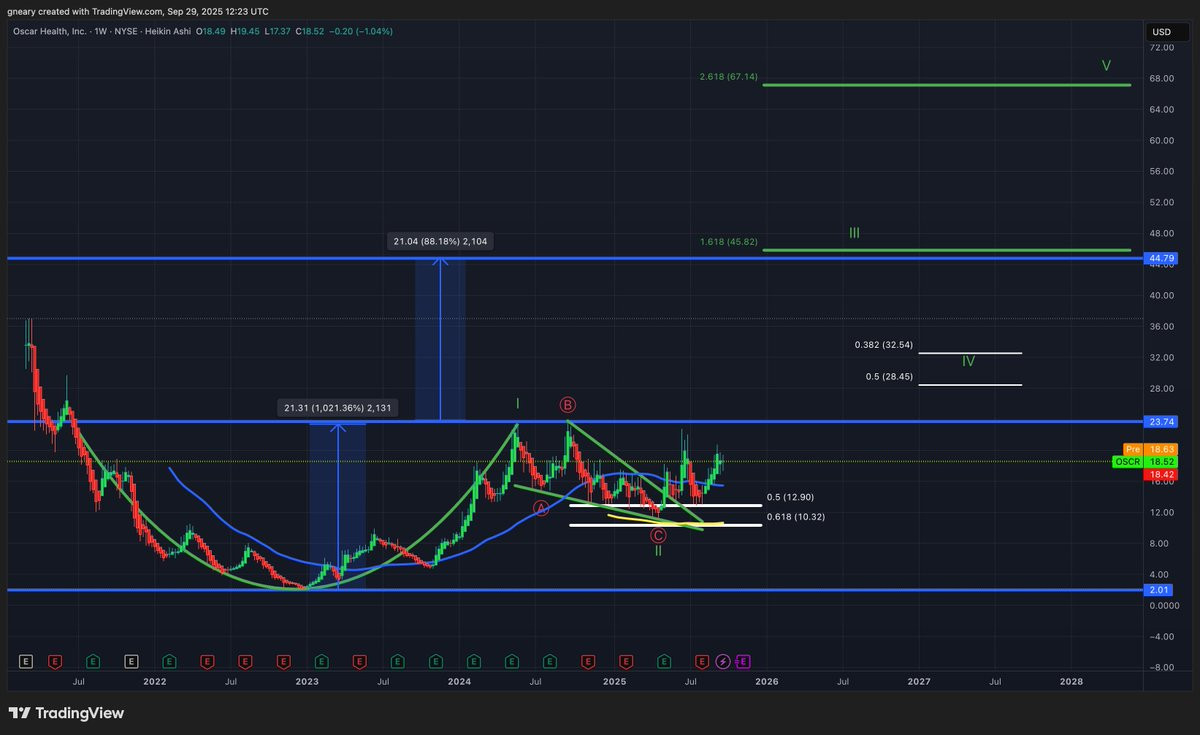Select the green wave I label

[x=517, y=403]
